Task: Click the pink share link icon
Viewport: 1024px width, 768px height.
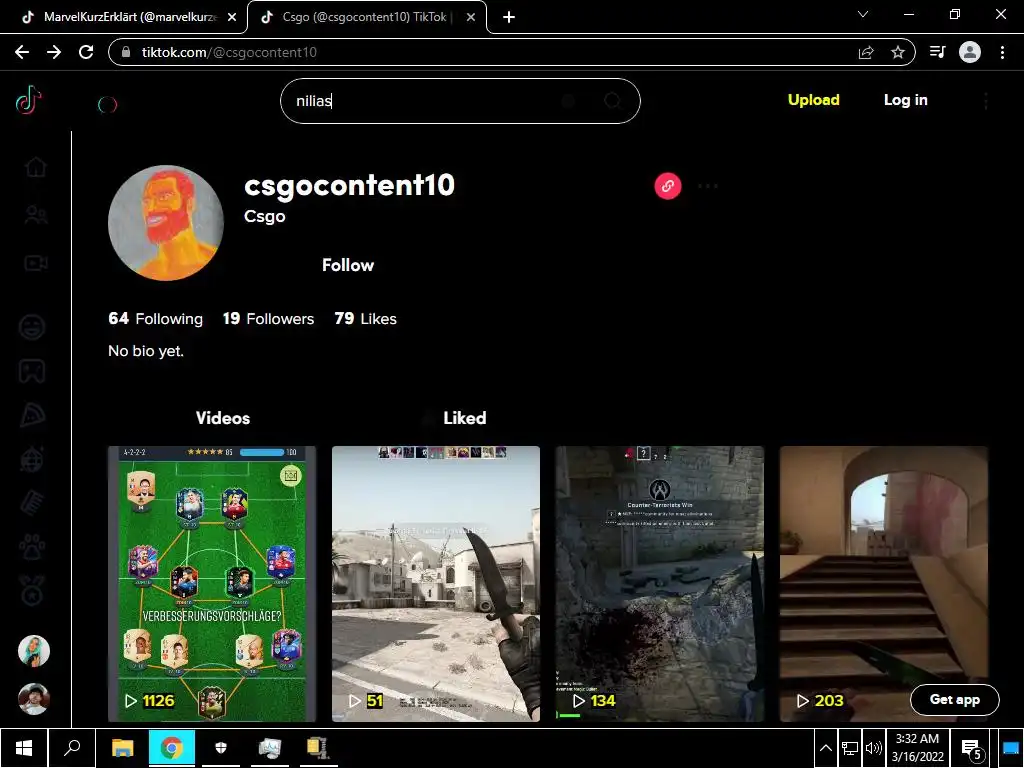Action: point(667,186)
